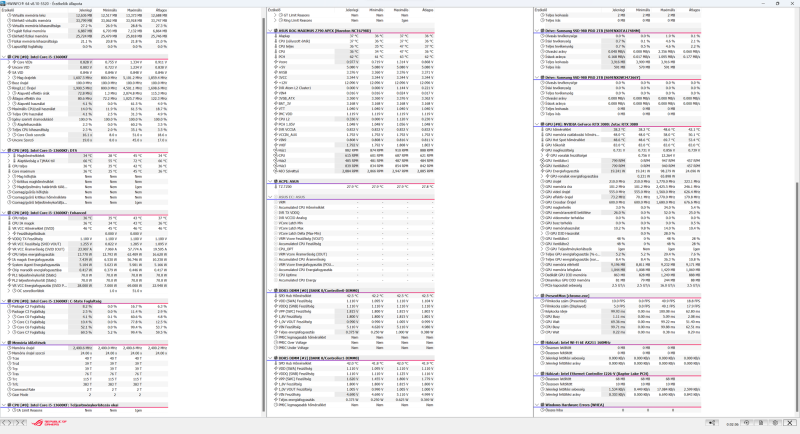This screenshot has width=800, height=434.
Task: Expand the Core VIDs sub-rows
Action: 9,62
